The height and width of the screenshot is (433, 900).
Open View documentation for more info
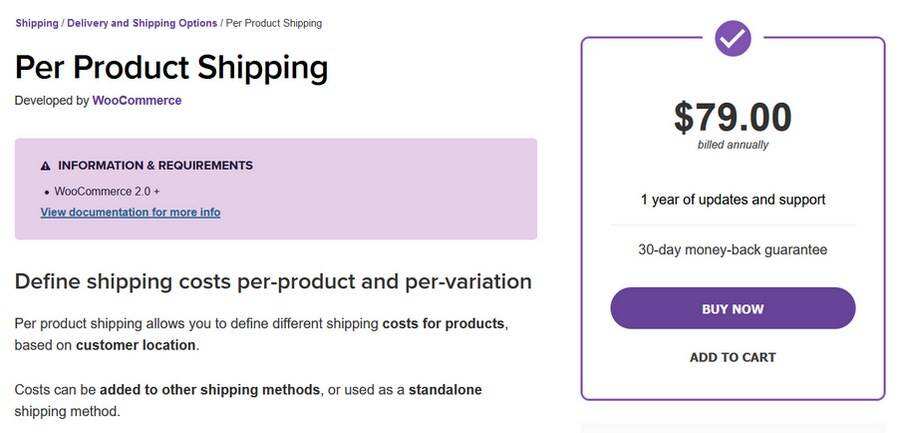(x=130, y=212)
